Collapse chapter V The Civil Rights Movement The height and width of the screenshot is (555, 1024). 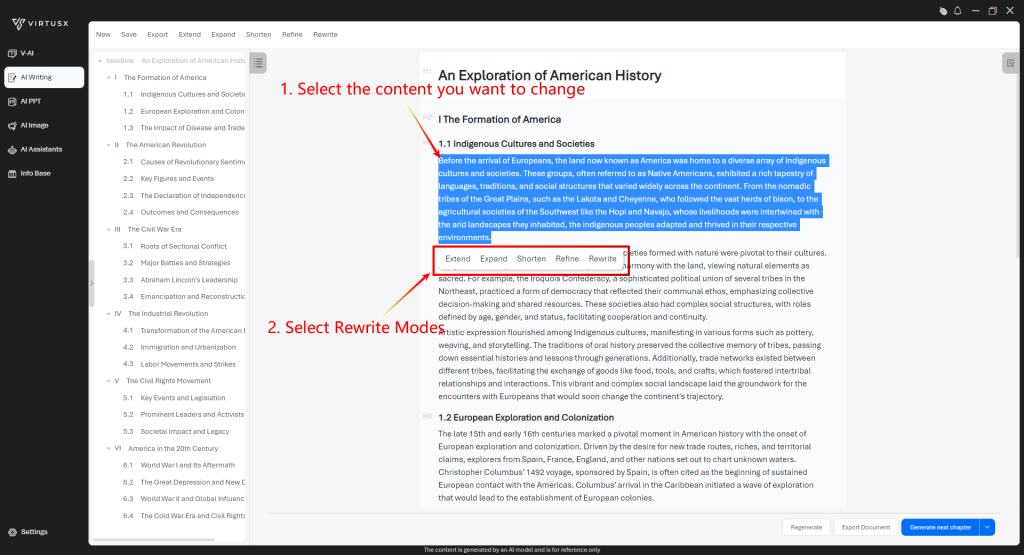pyautogui.click(x=108, y=381)
